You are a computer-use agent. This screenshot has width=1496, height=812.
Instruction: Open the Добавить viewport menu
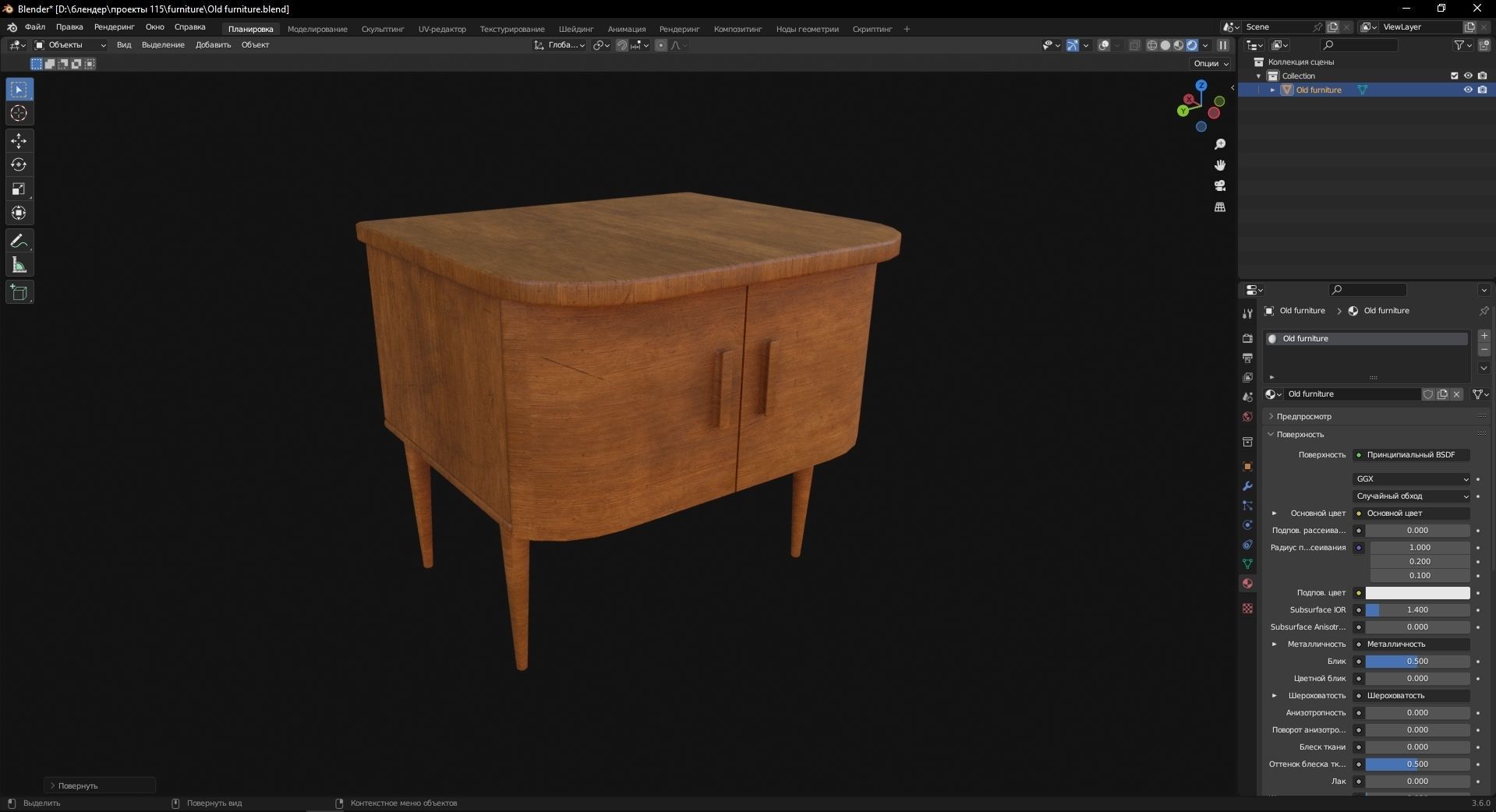click(213, 45)
